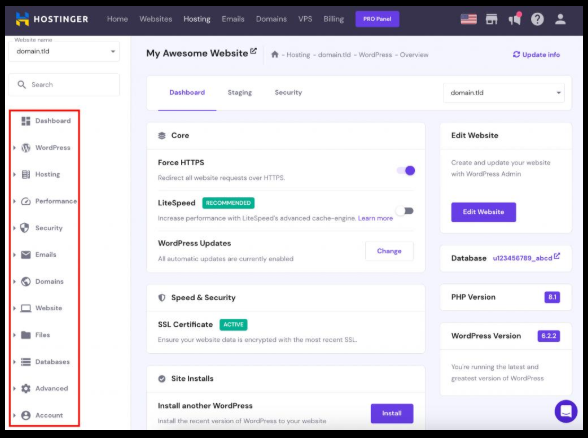
Task: Open the external link icon beside My Awesome Website
Action: 254,51
